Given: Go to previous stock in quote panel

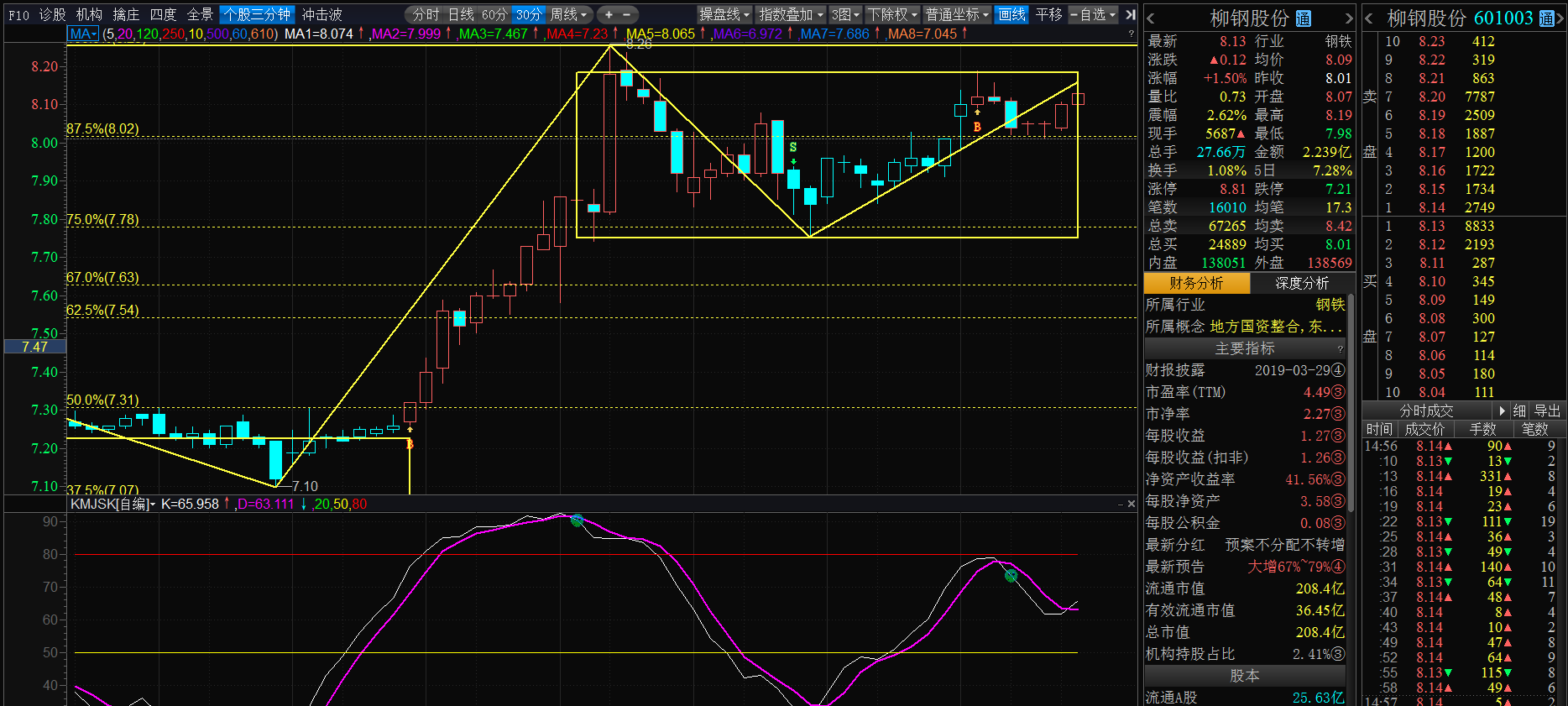Looking at the screenshot, I should 1151,18.
